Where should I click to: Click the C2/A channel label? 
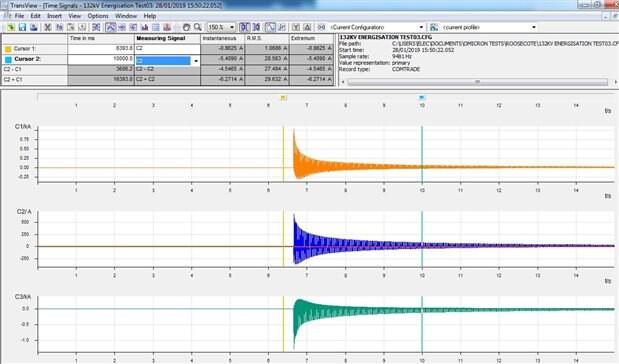click(x=24, y=212)
